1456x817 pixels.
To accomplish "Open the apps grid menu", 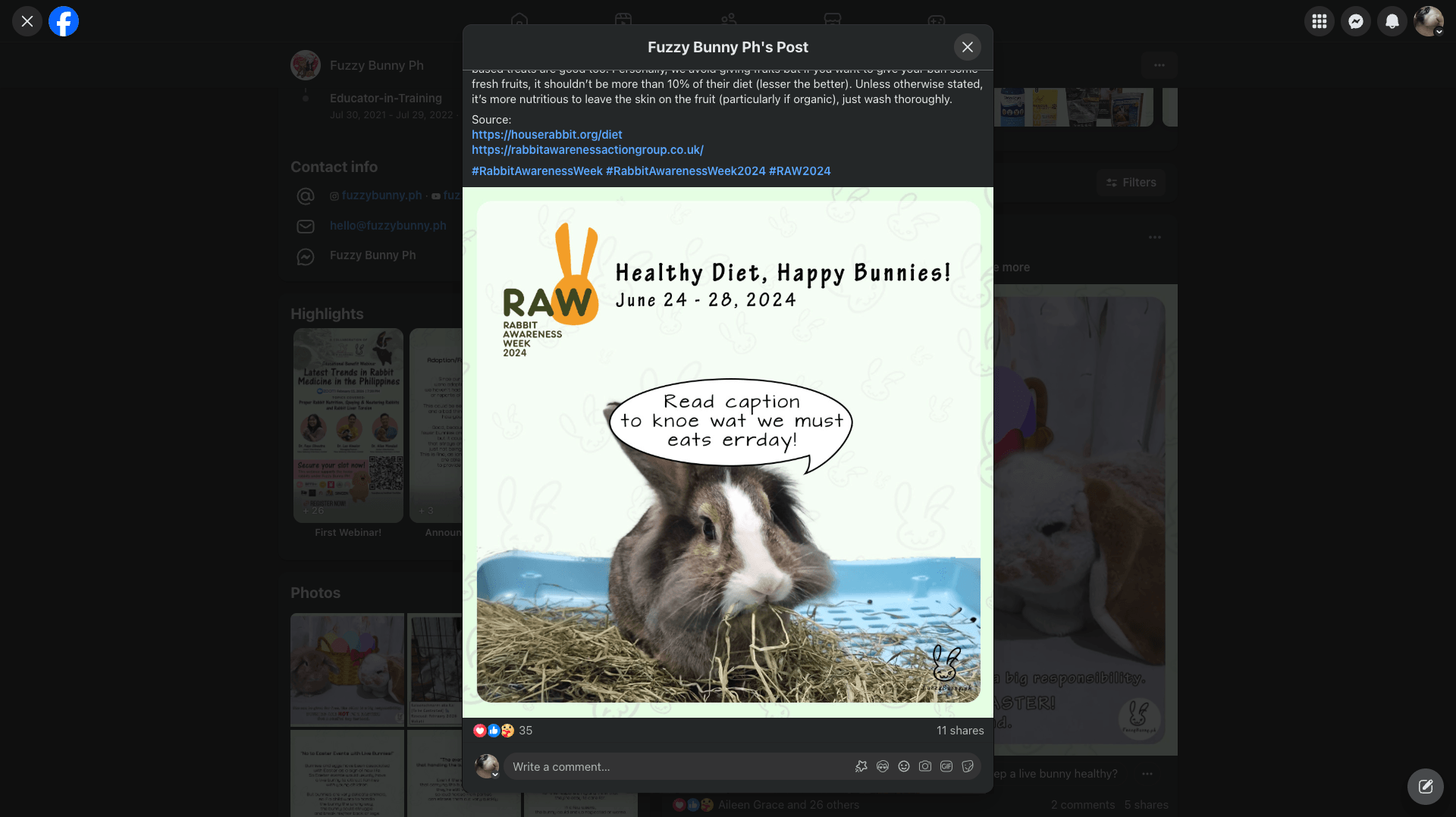I will 1319,21.
